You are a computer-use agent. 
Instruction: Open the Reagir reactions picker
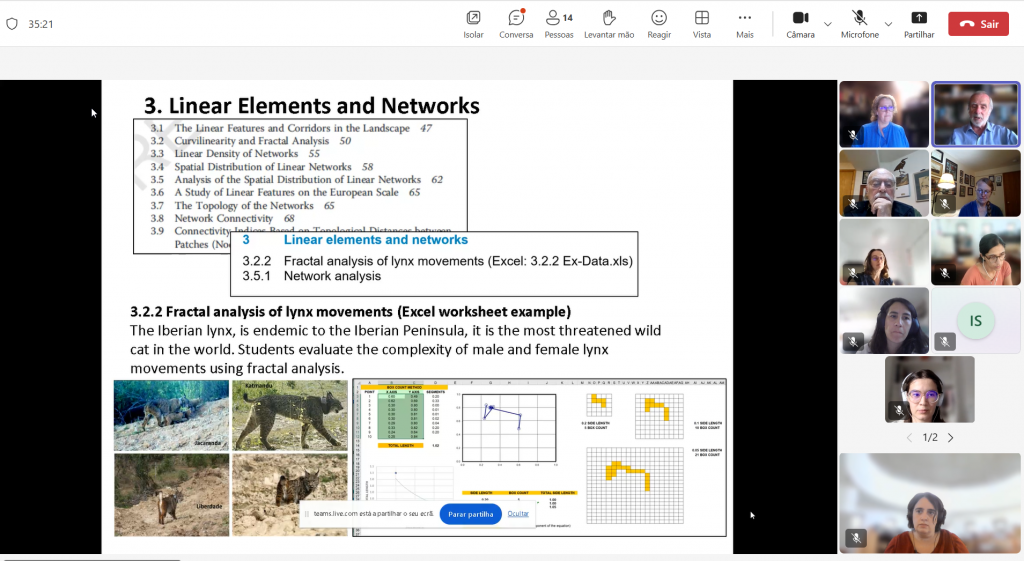pos(659,23)
